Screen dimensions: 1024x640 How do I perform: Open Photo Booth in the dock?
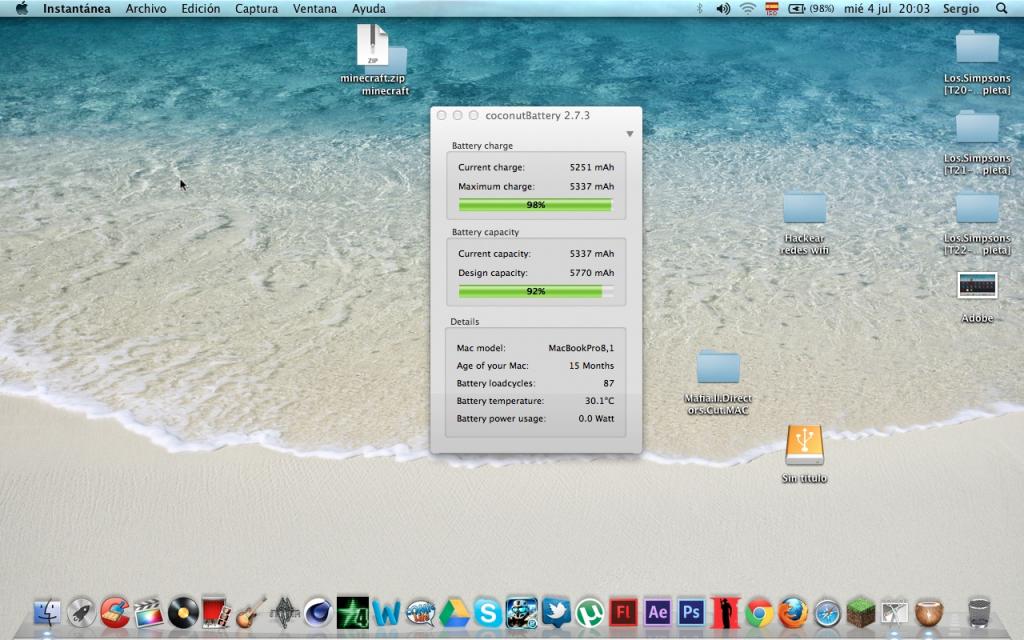click(x=216, y=613)
